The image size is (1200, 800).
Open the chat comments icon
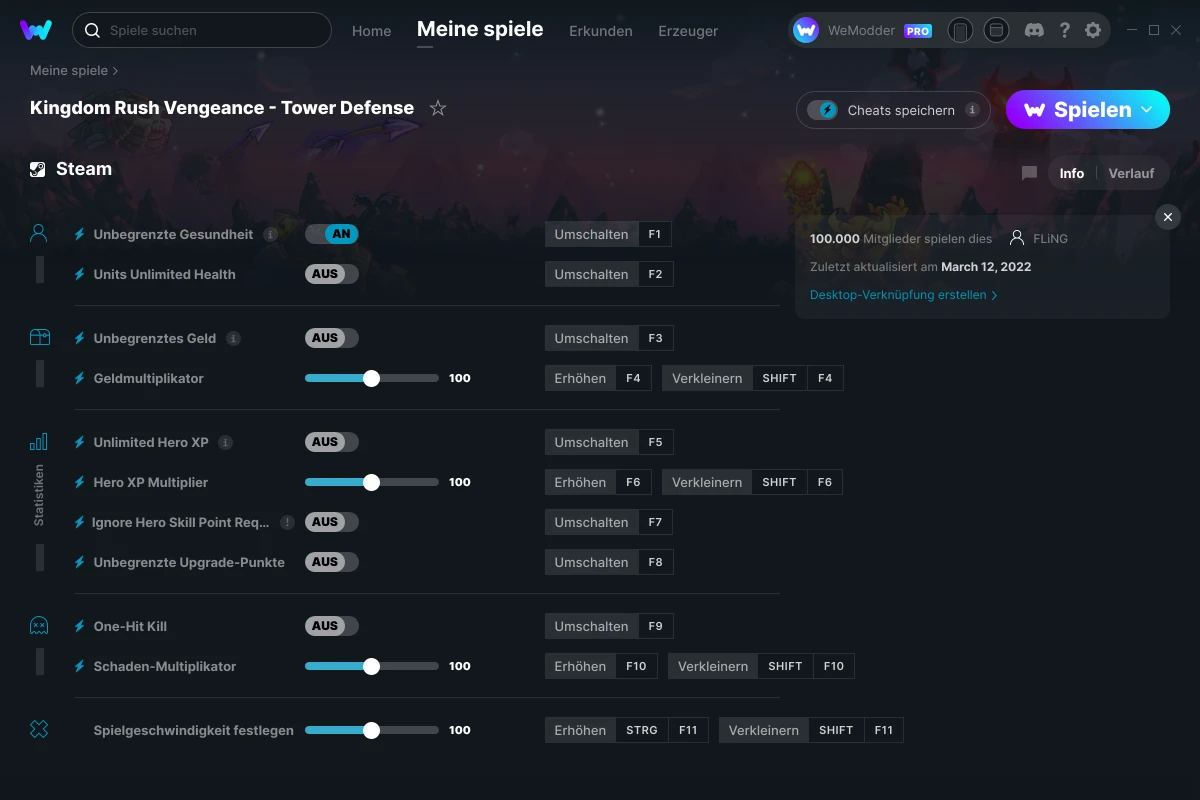[1029, 173]
